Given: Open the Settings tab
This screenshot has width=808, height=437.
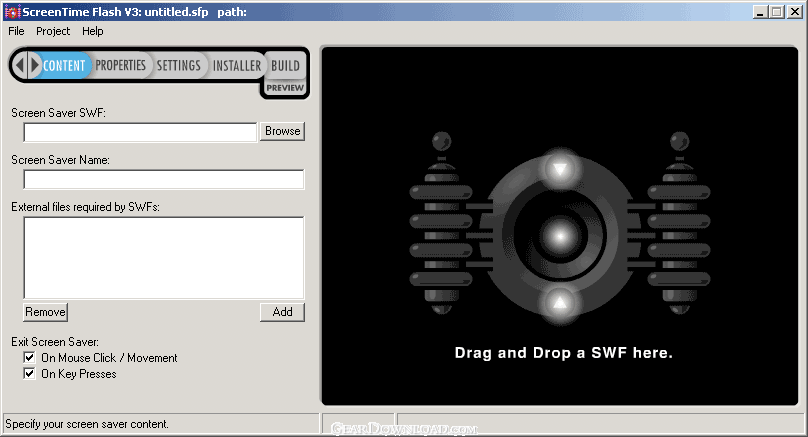Looking at the screenshot, I should tap(179, 65).
